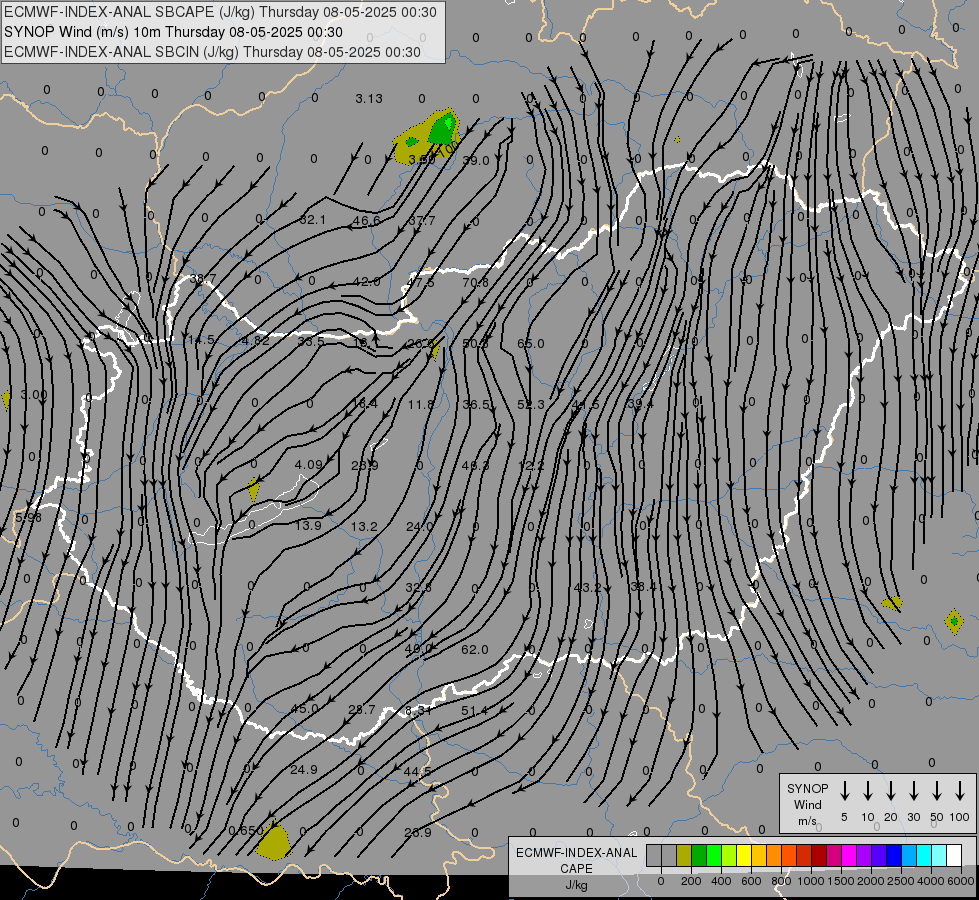Click the SYNOP Wind m/s legend label

[807, 804]
